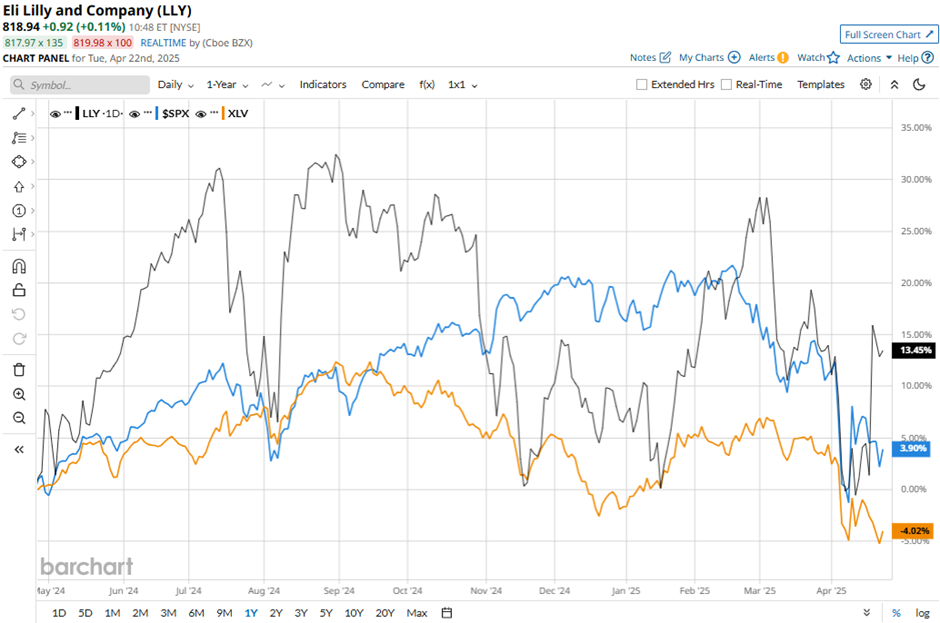Viewport: 940px width, 623px height.
Task: Open Help question mark
Action: point(927,58)
